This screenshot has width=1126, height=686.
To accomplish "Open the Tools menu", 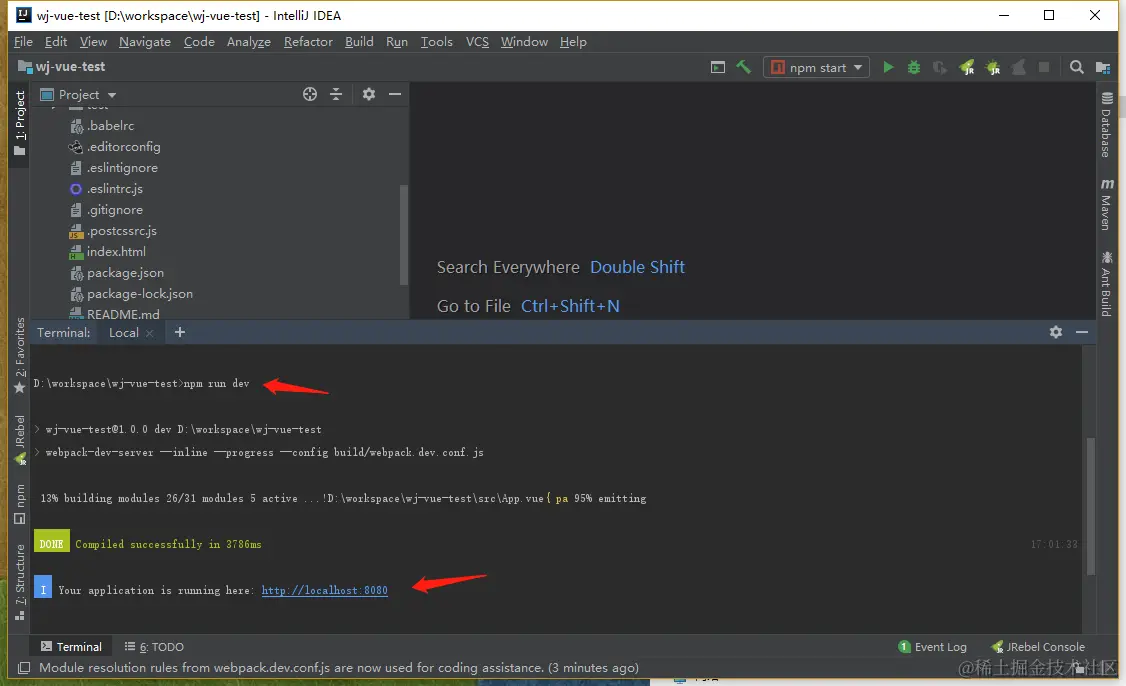I will point(437,42).
